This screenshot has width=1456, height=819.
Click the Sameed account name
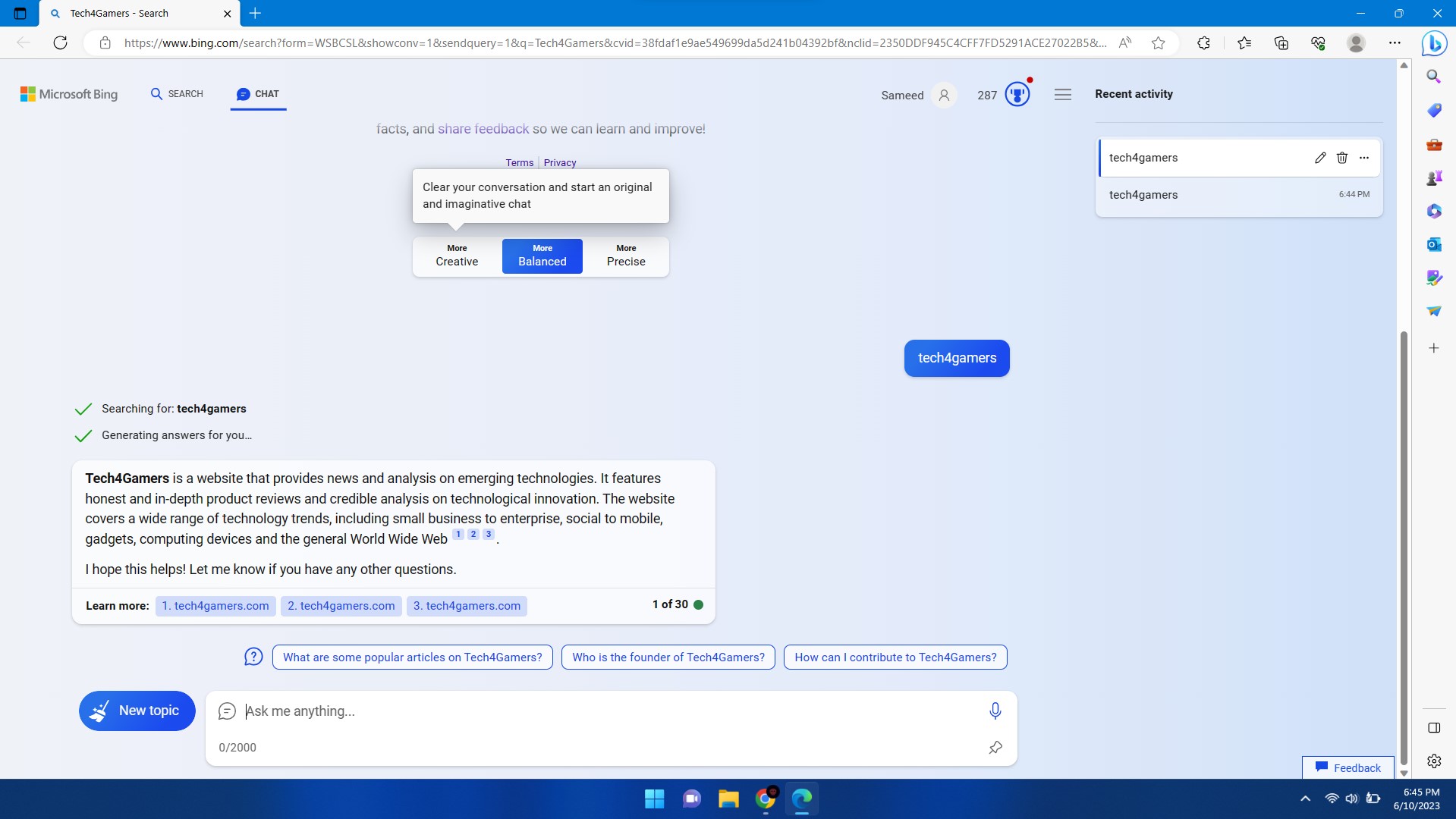[x=902, y=95]
